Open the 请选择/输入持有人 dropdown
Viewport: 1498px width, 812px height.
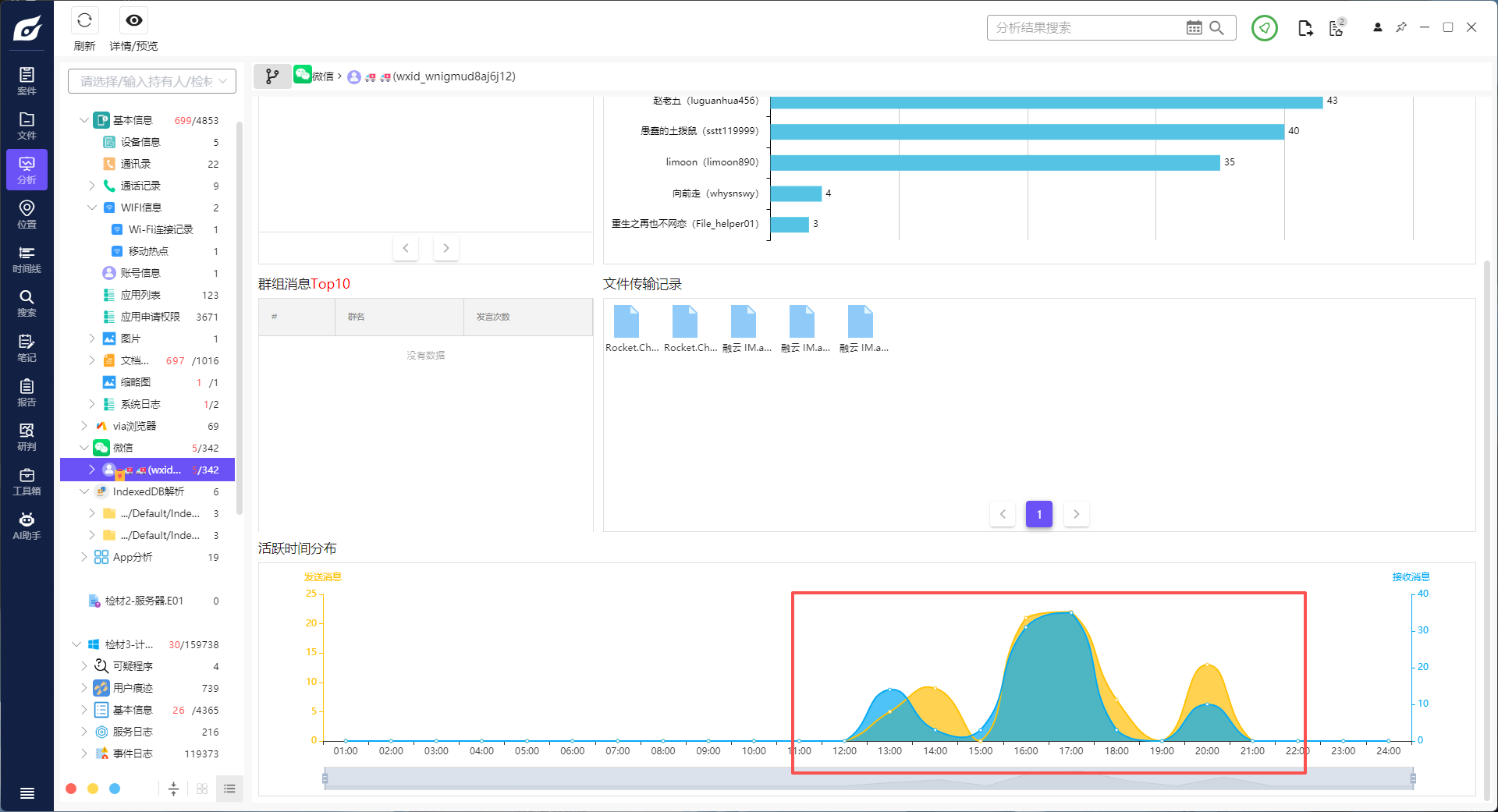pyautogui.click(x=152, y=81)
